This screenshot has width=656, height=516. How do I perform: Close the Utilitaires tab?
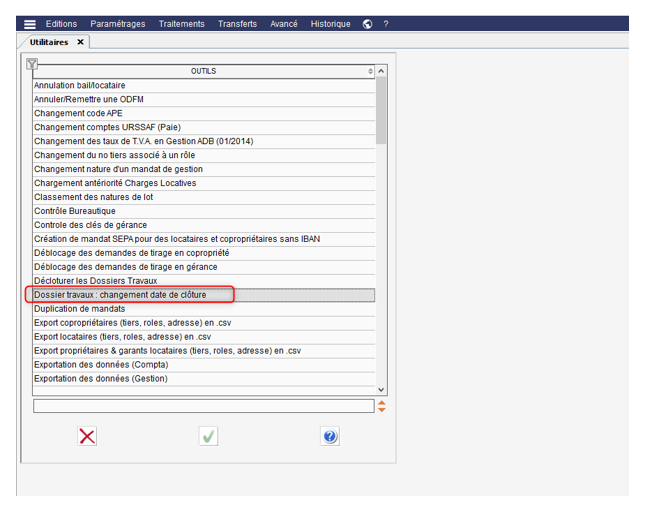pyautogui.click(x=80, y=42)
